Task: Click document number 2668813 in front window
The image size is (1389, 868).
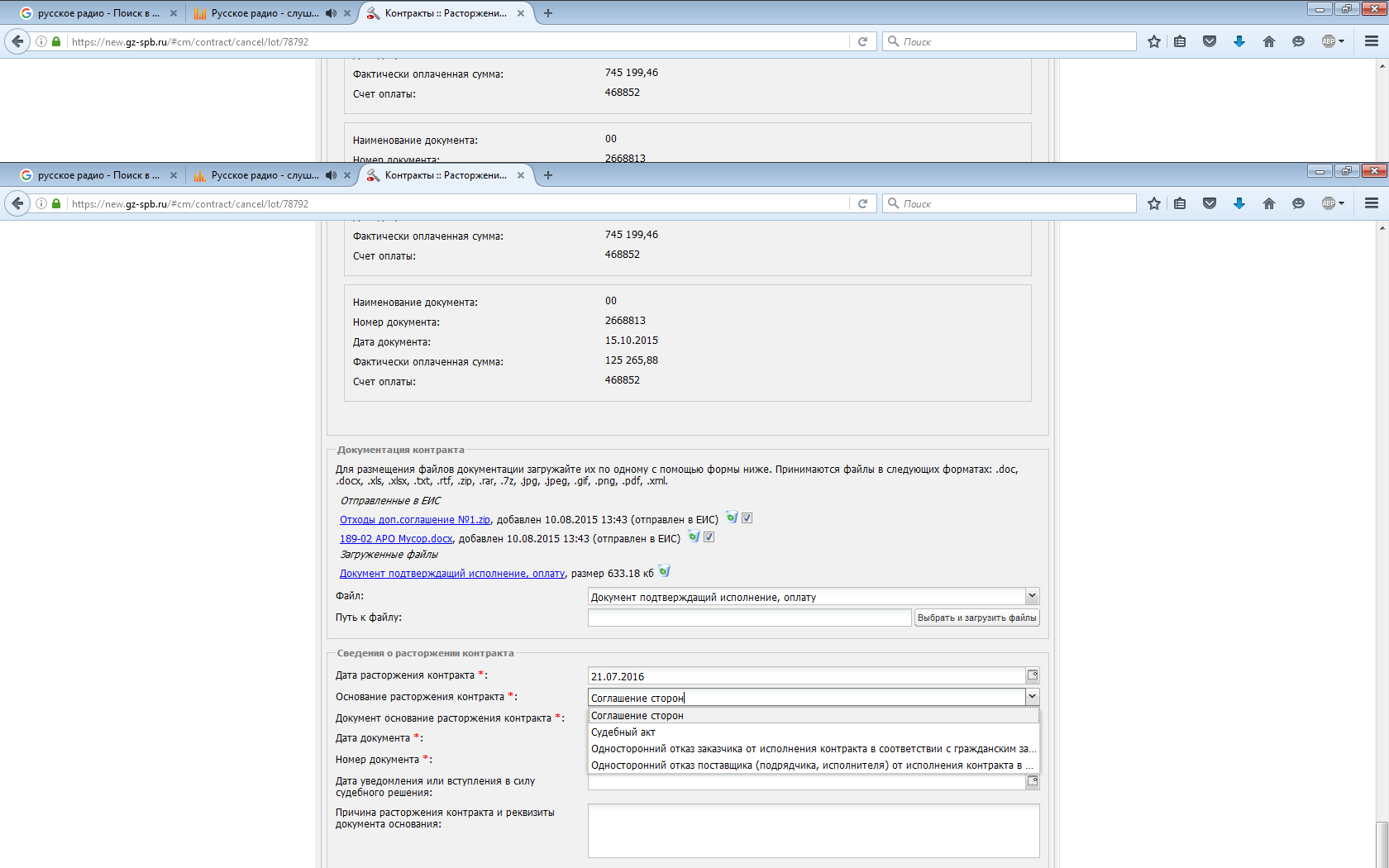Action: tap(625, 321)
